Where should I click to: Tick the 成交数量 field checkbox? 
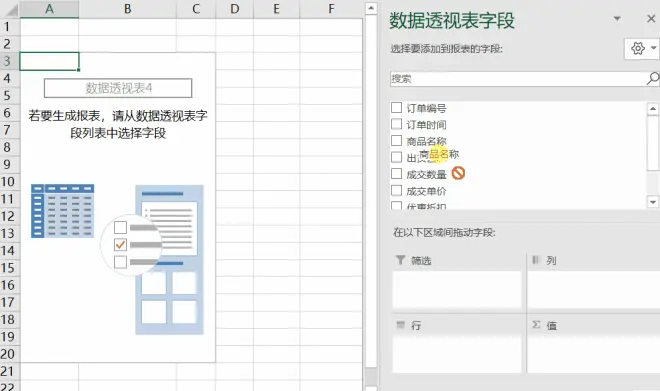[x=397, y=173]
